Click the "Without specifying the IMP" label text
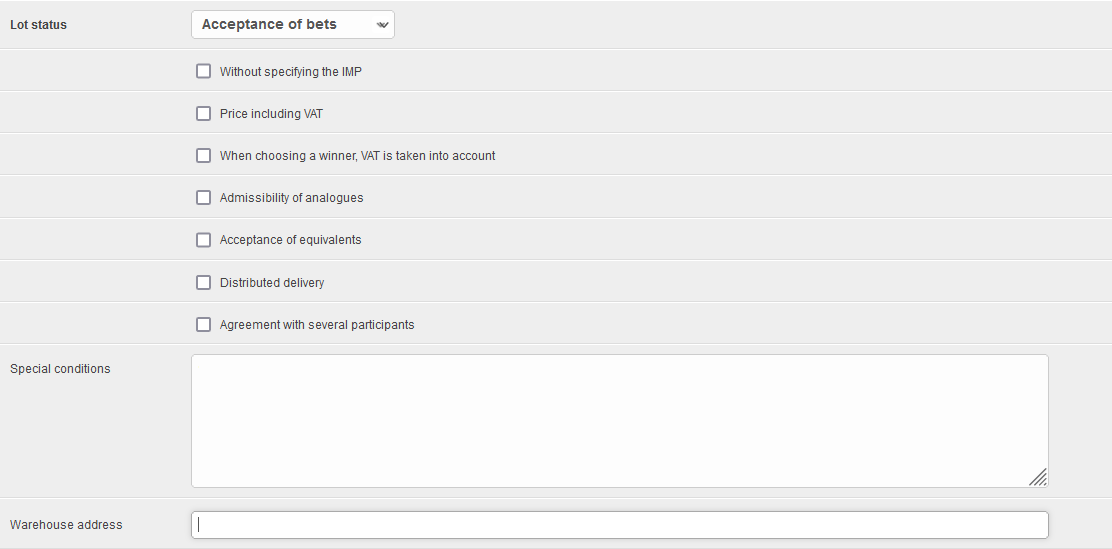 pos(291,72)
